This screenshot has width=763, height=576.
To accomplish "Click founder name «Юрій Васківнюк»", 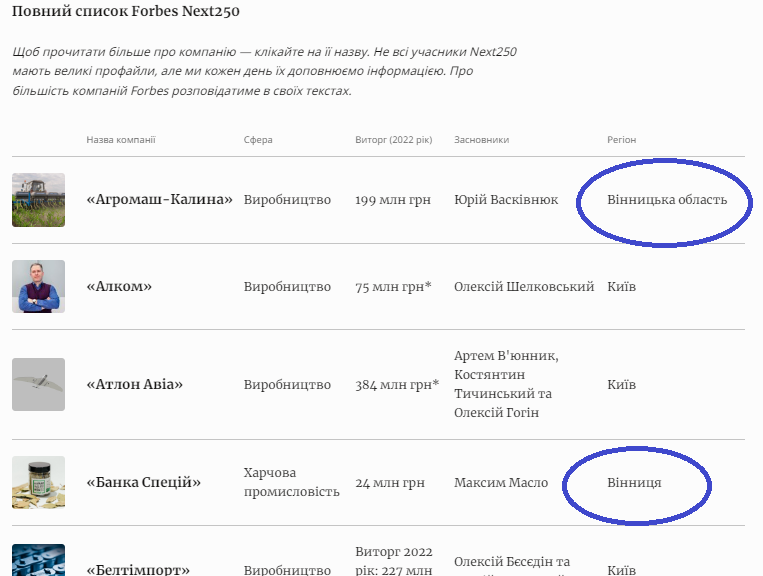I will click(506, 200).
